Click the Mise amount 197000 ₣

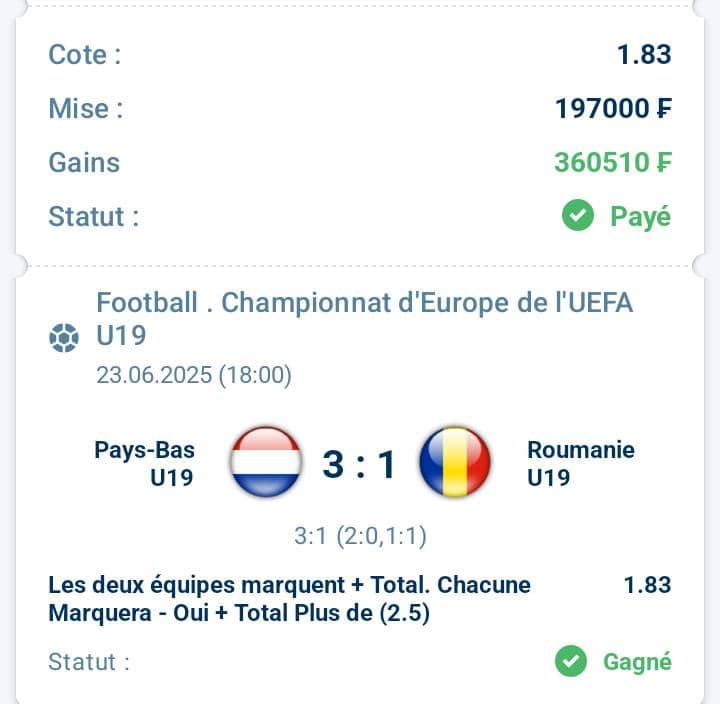pos(613,108)
